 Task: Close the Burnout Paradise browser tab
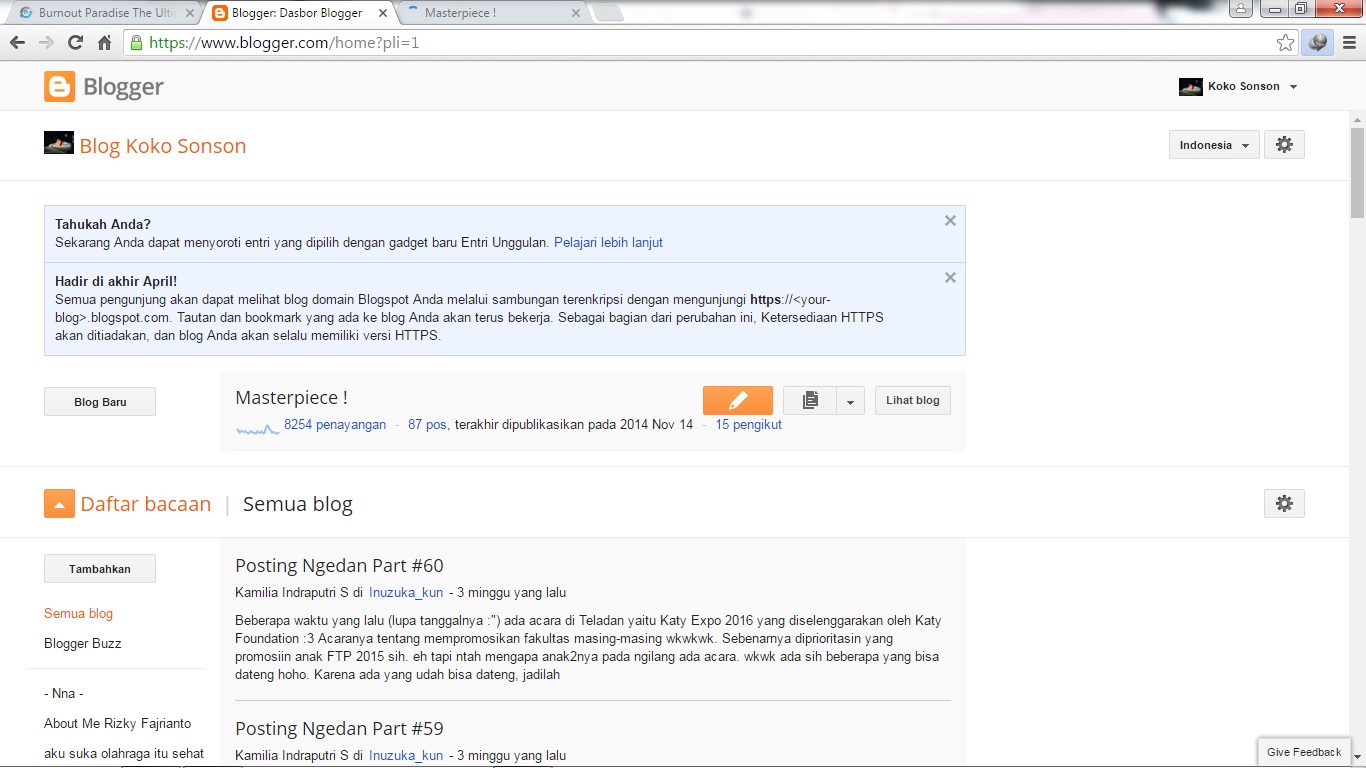[x=190, y=13]
